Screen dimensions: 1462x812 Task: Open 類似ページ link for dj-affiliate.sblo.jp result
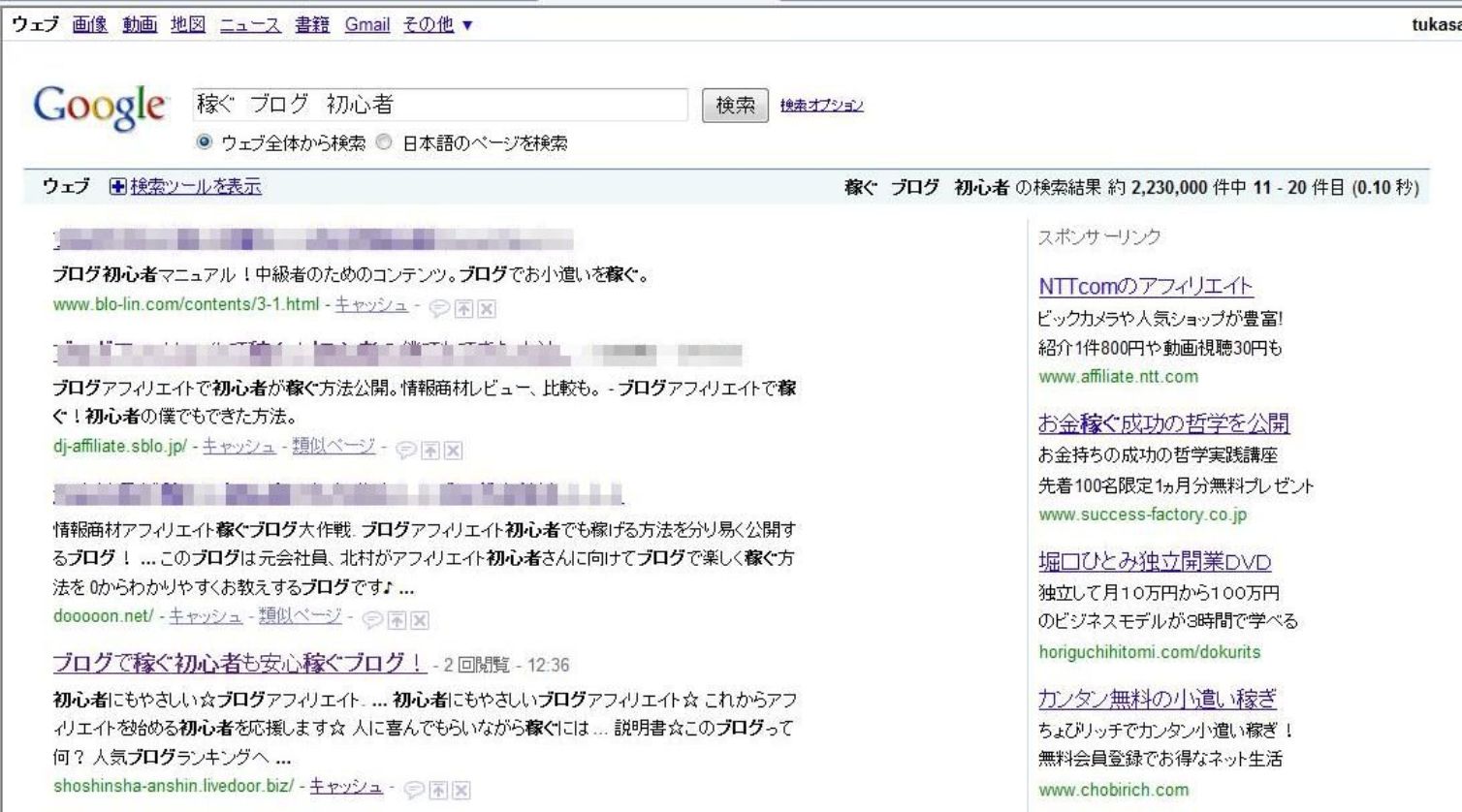point(334,446)
